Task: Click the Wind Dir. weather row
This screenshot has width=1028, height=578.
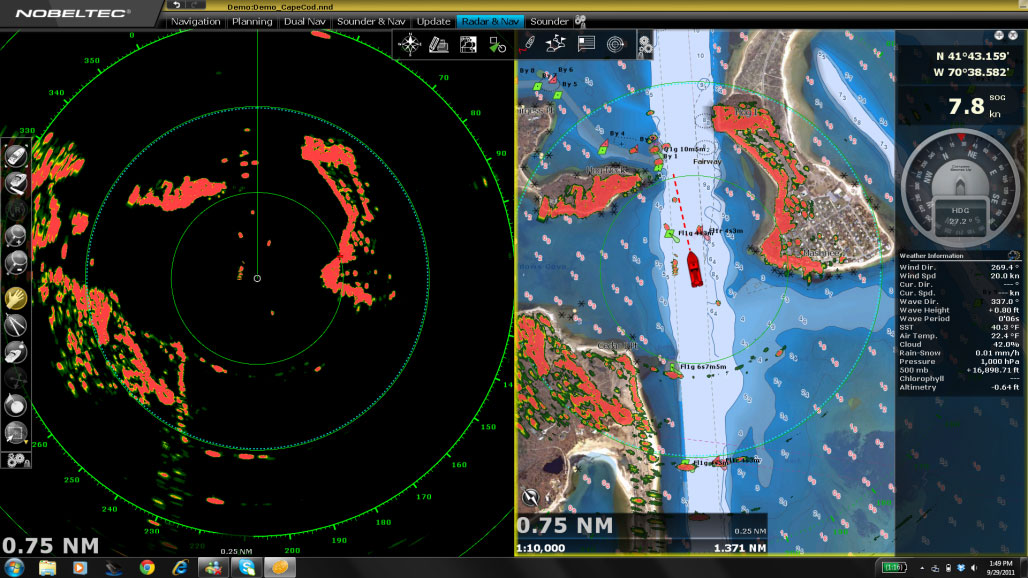Action: click(x=960, y=267)
